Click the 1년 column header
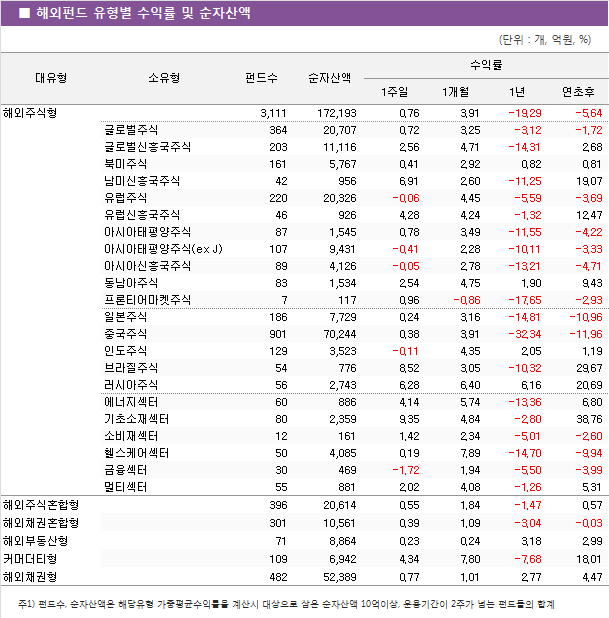609x618 pixels. 517,92
